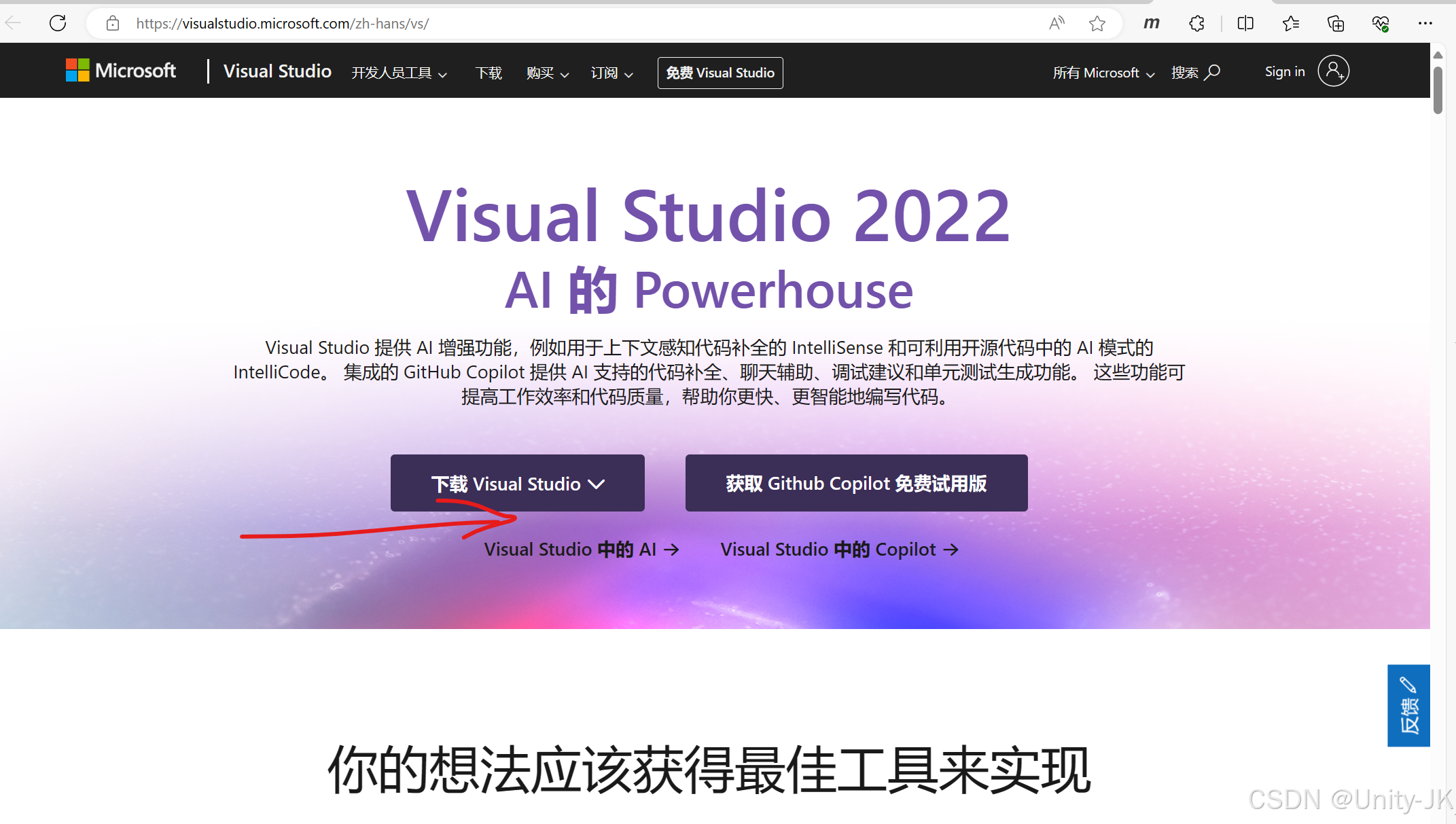This screenshot has height=824, width=1456.
Task: Click Sign in
Action: point(1284,71)
